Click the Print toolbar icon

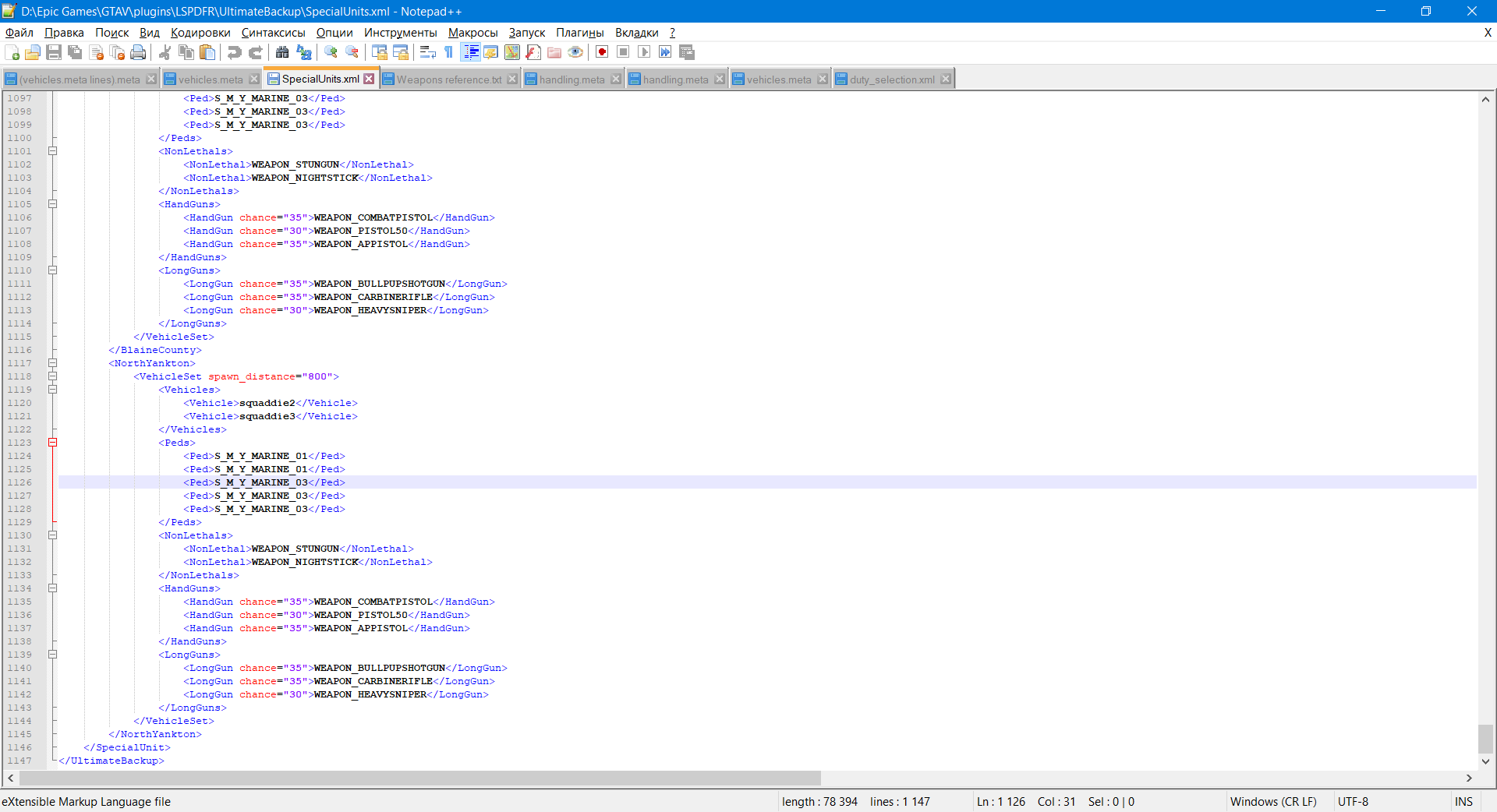(x=138, y=52)
